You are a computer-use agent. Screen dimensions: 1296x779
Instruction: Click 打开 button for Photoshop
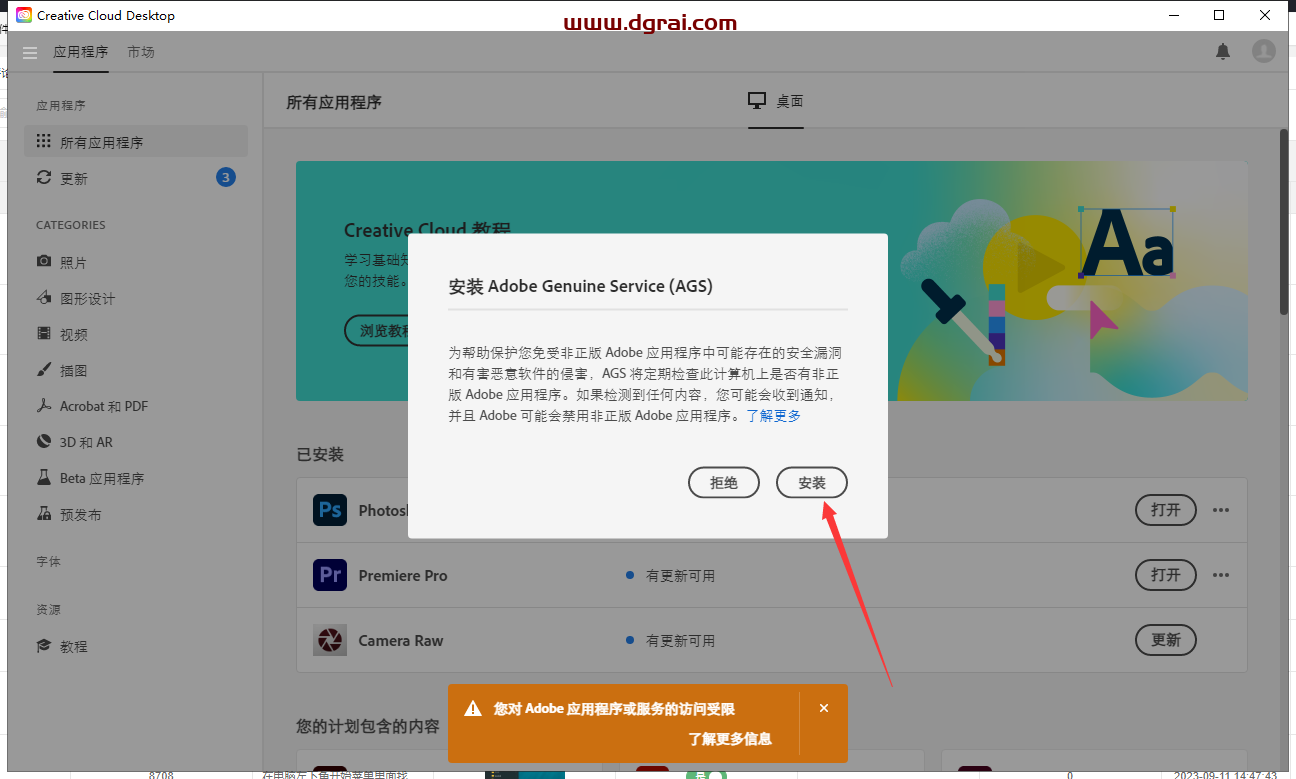pos(1166,510)
